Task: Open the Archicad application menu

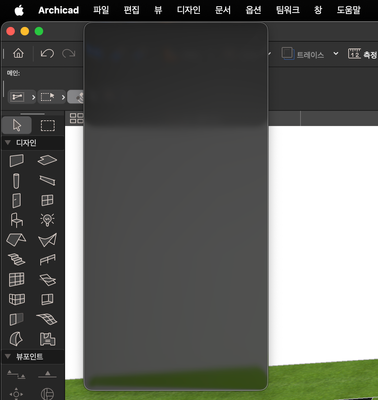Action: (x=59, y=10)
